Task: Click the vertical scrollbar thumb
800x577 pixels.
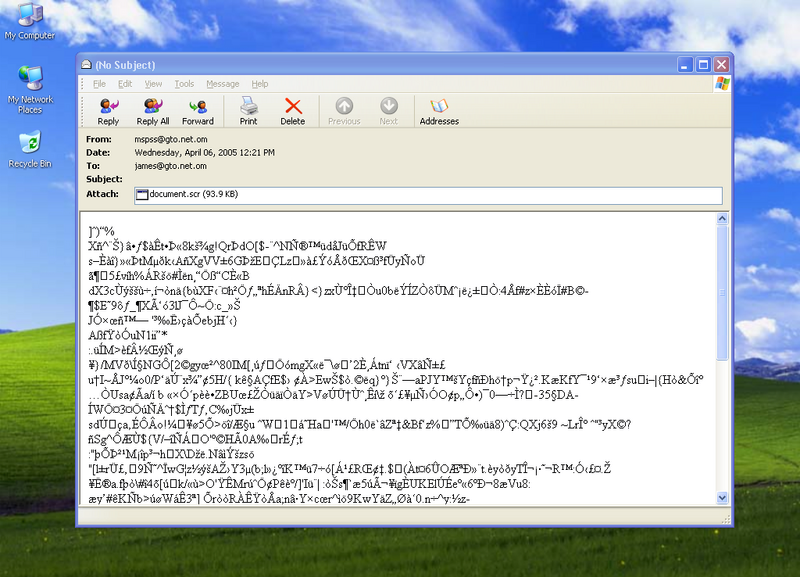Action: pyautogui.click(x=722, y=293)
